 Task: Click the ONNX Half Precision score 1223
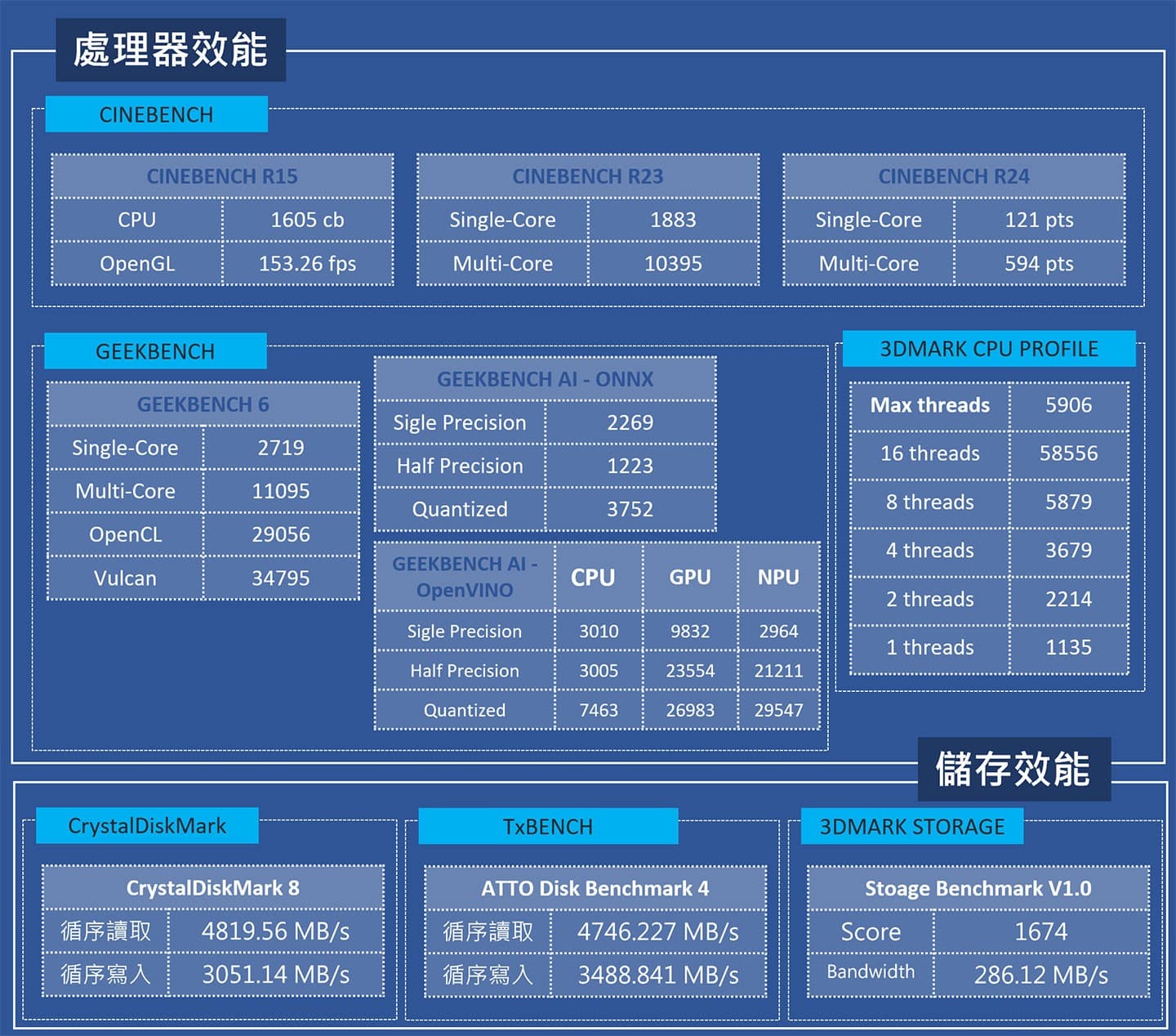pyautogui.click(x=630, y=466)
